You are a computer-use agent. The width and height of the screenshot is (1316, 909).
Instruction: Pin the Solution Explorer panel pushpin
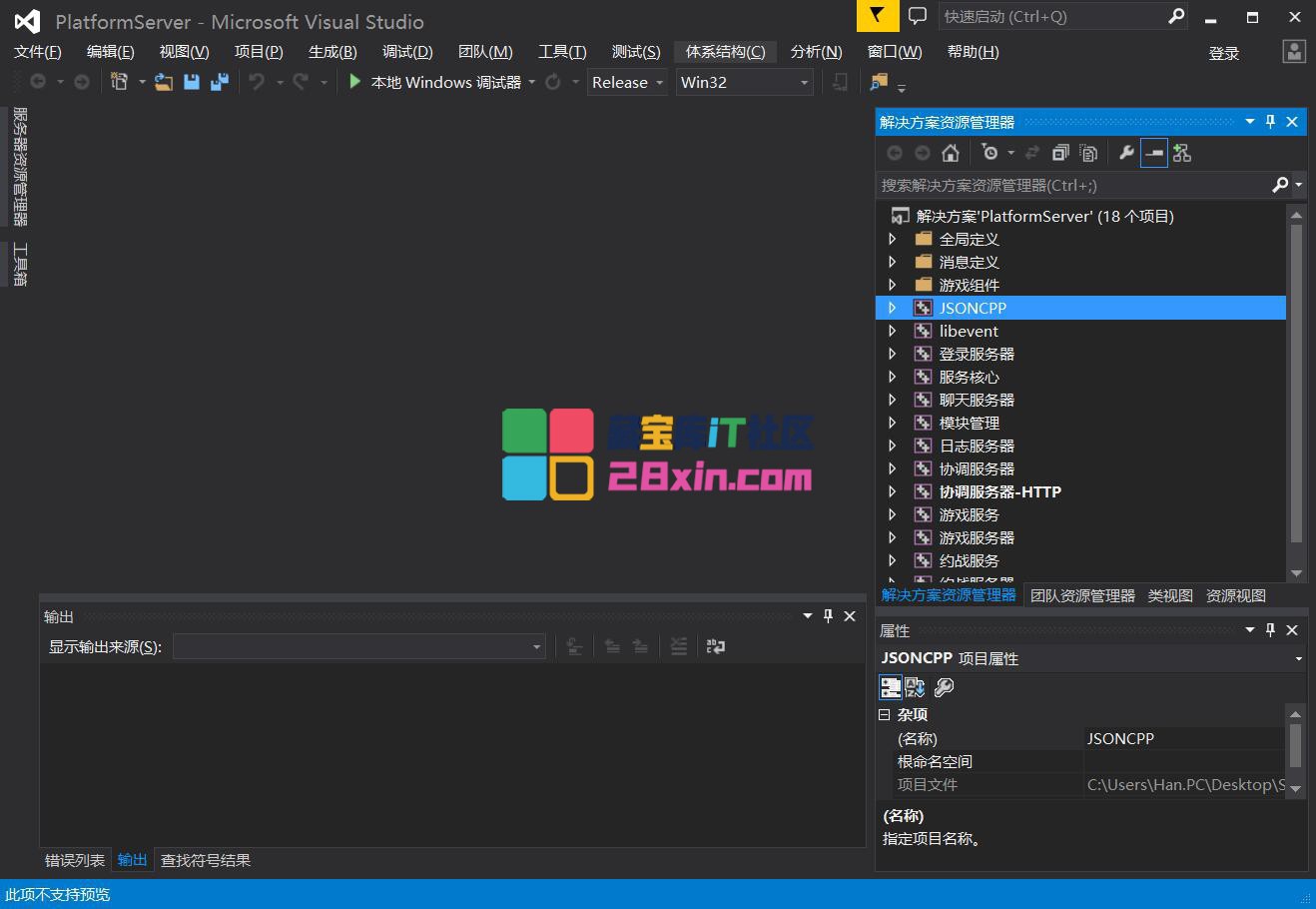click(1270, 122)
